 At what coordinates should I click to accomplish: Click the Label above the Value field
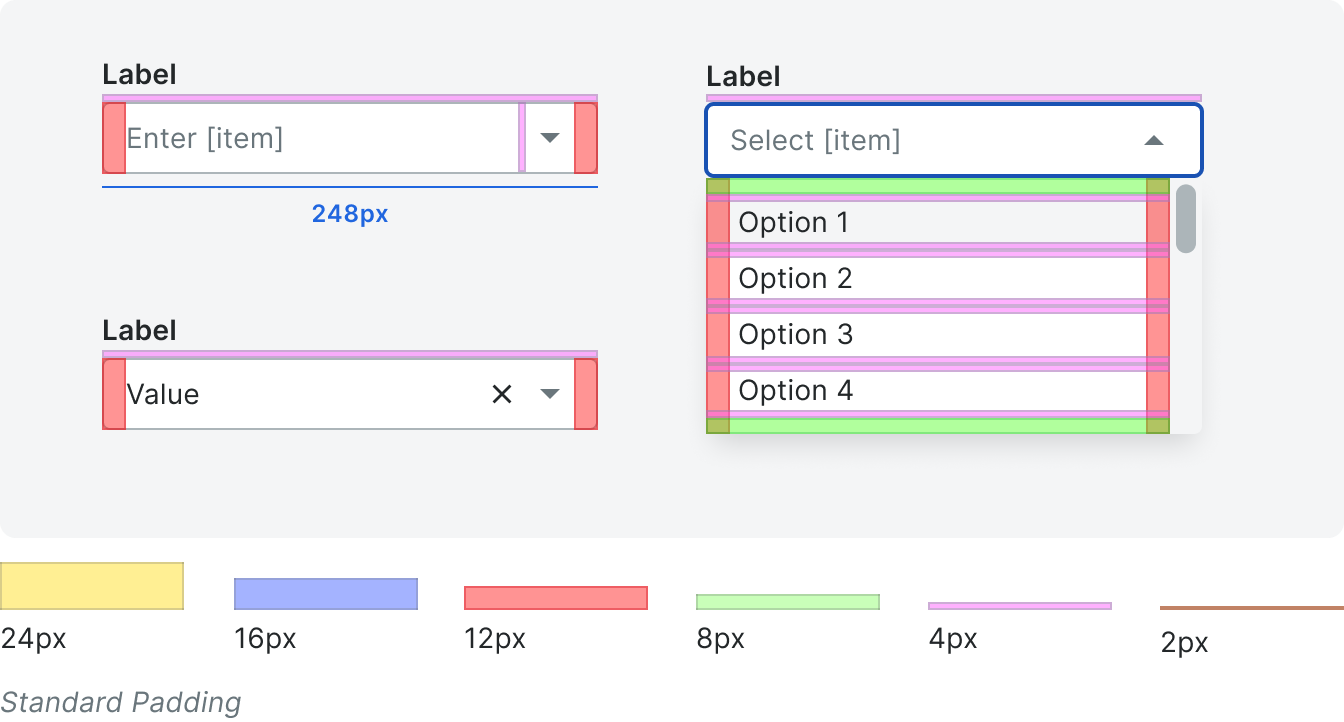click(139, 331)
